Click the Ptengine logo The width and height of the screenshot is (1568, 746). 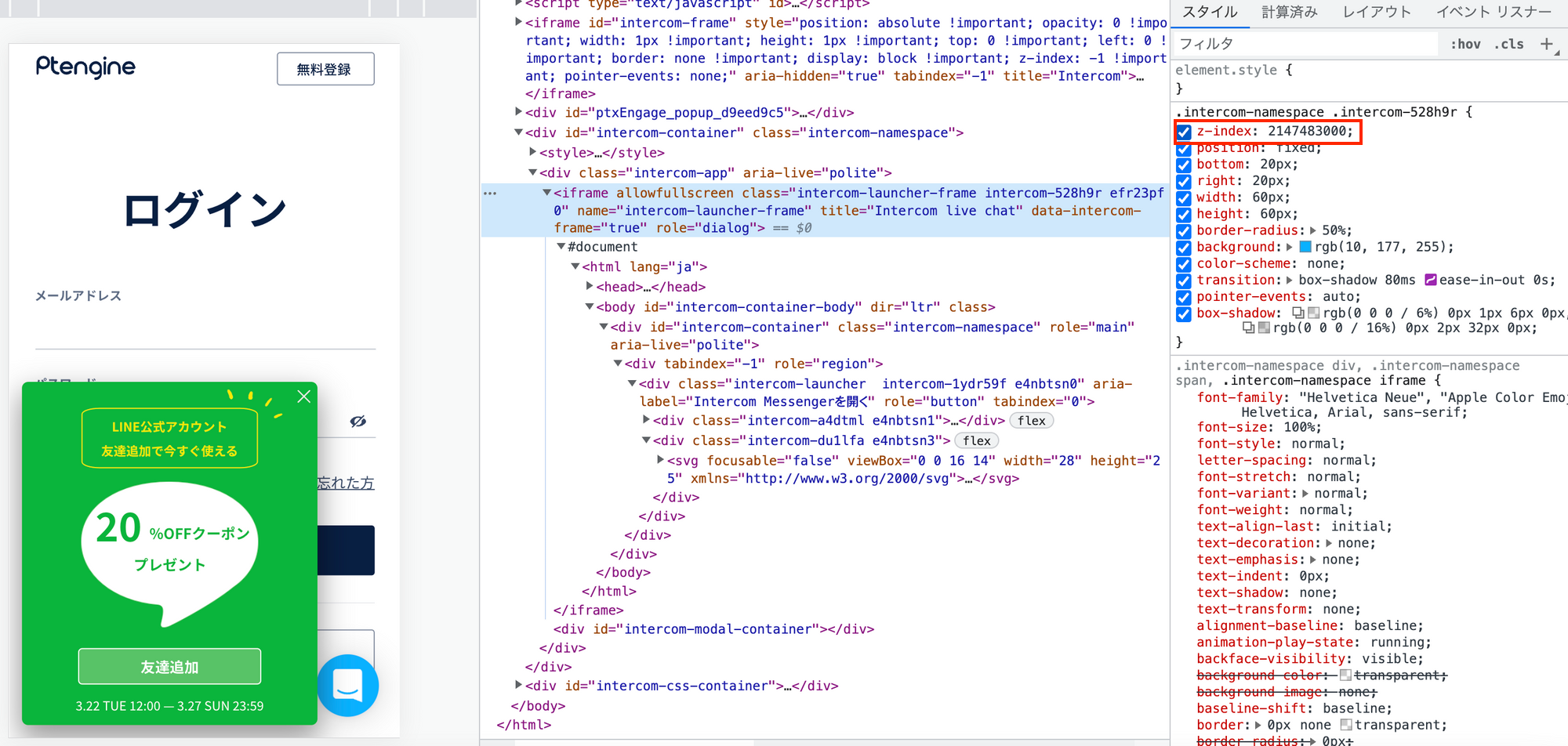pos(85,67)
